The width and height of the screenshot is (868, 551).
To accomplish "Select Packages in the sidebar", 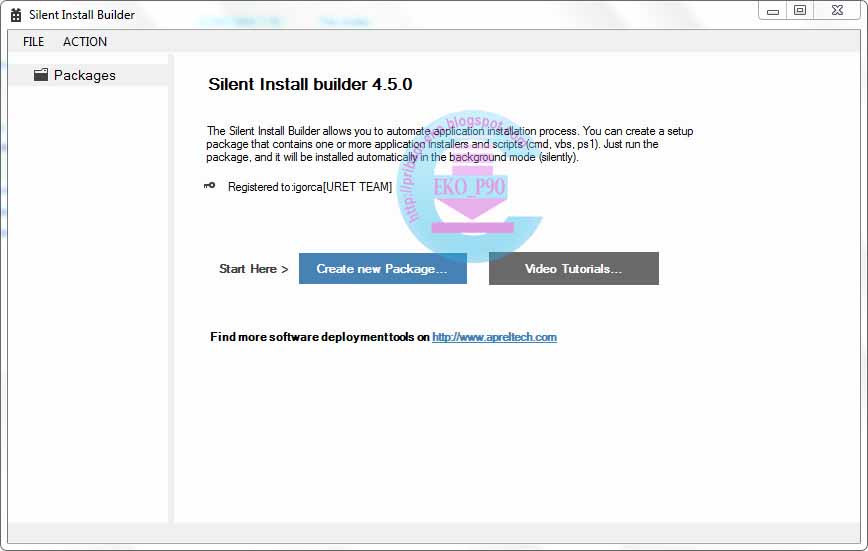I will 89,75.
